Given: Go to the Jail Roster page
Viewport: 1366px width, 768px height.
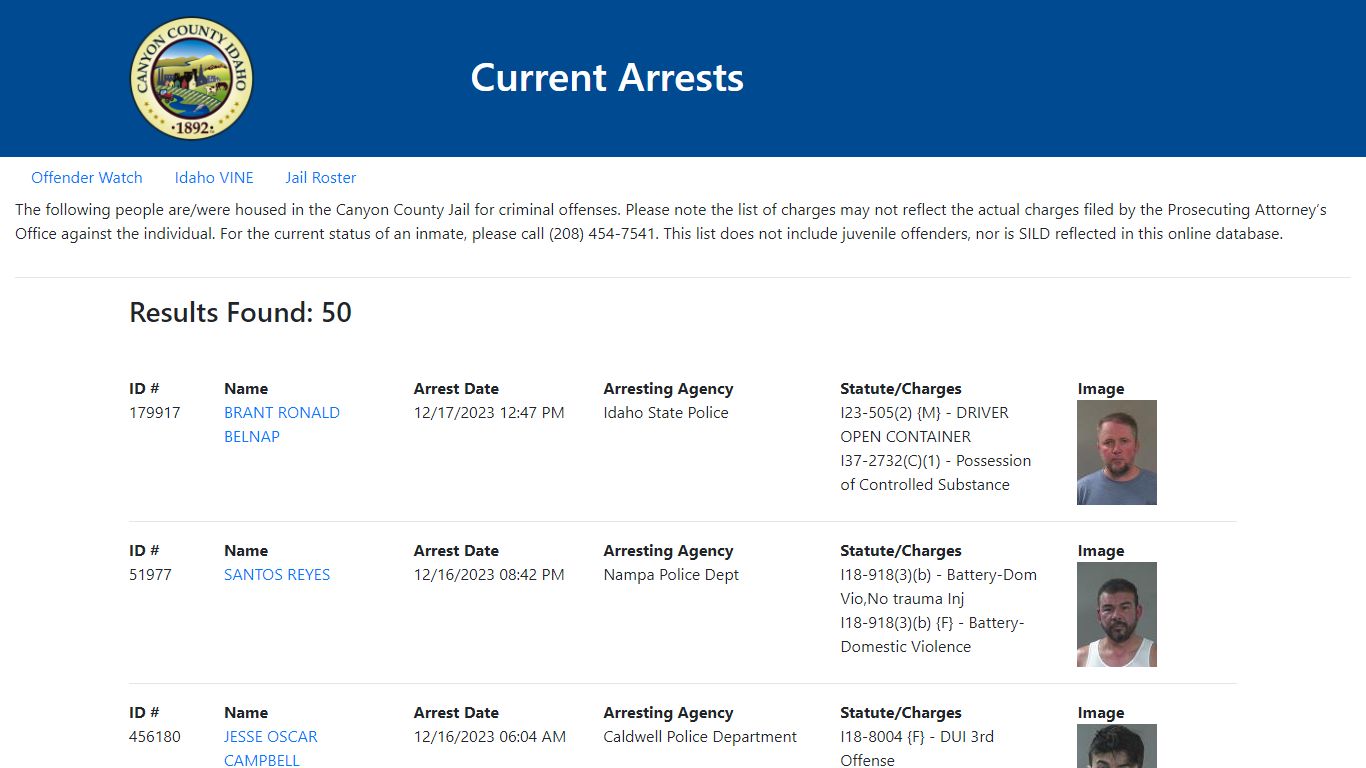Looking at the screenshot, I should point(321,178).
